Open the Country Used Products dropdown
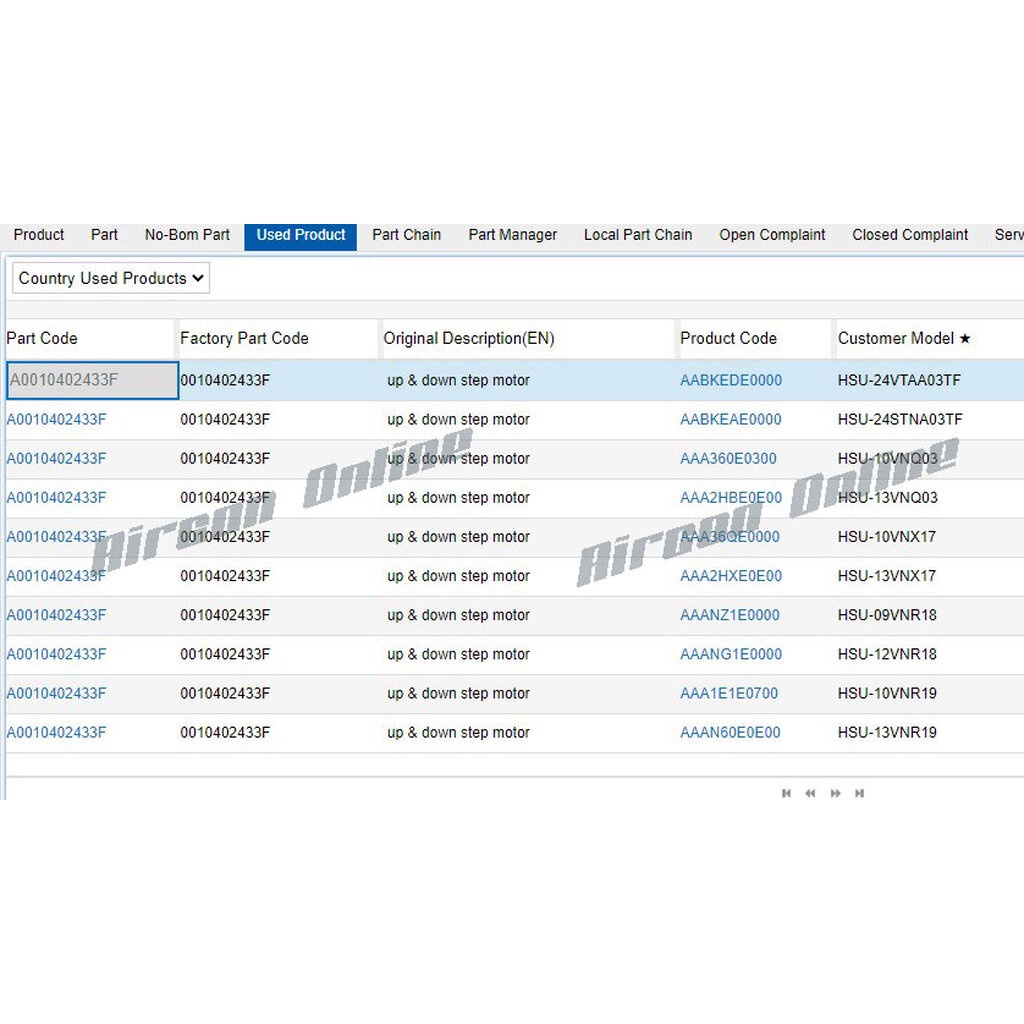The height and width of the screenshot is (1024, 1024). point(111,278)
